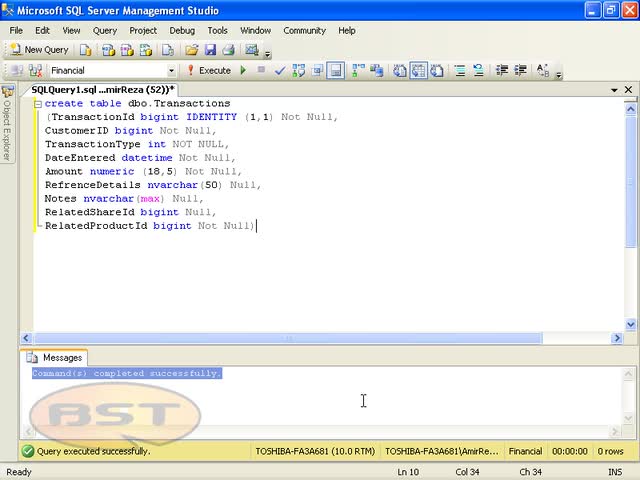
Task: Uncomment the selected lines
Action: [x=478, y=71]
